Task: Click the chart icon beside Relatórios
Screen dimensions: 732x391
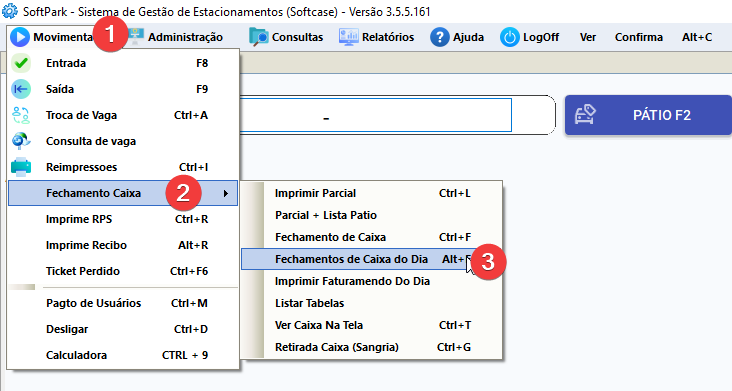Action: [x=349, y=37]
